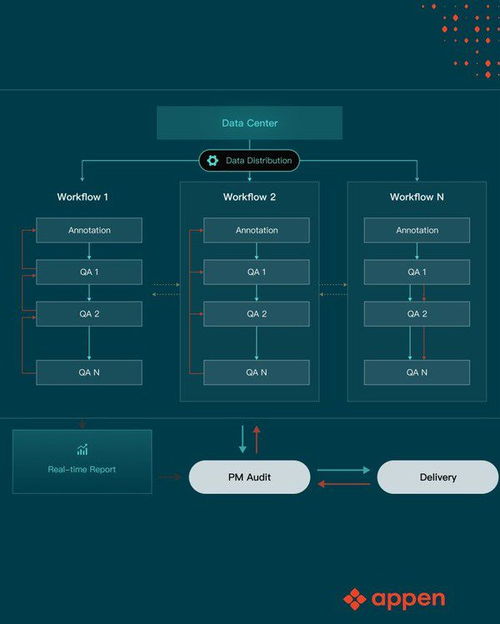The height and width of the screenshot is (624, 500).
Task: Click the Appen logo icon
Action: pos(354,599)
